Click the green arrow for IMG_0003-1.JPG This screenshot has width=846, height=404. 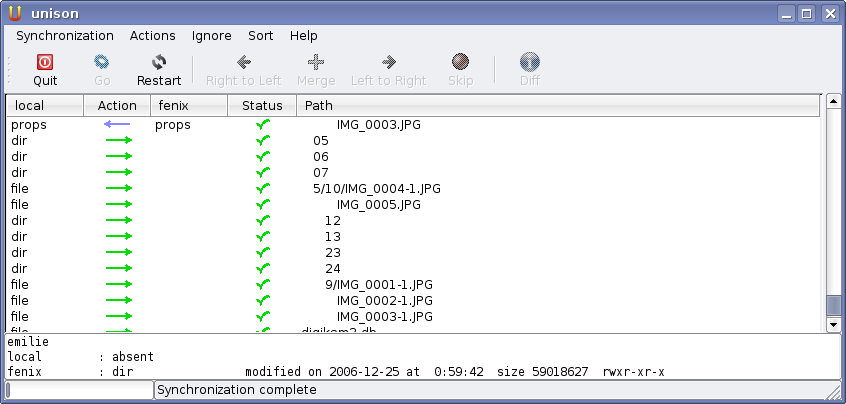point(119,316)
